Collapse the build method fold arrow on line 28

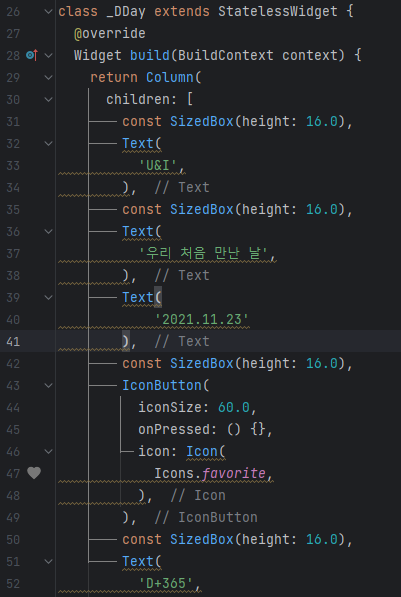[48, 56]
